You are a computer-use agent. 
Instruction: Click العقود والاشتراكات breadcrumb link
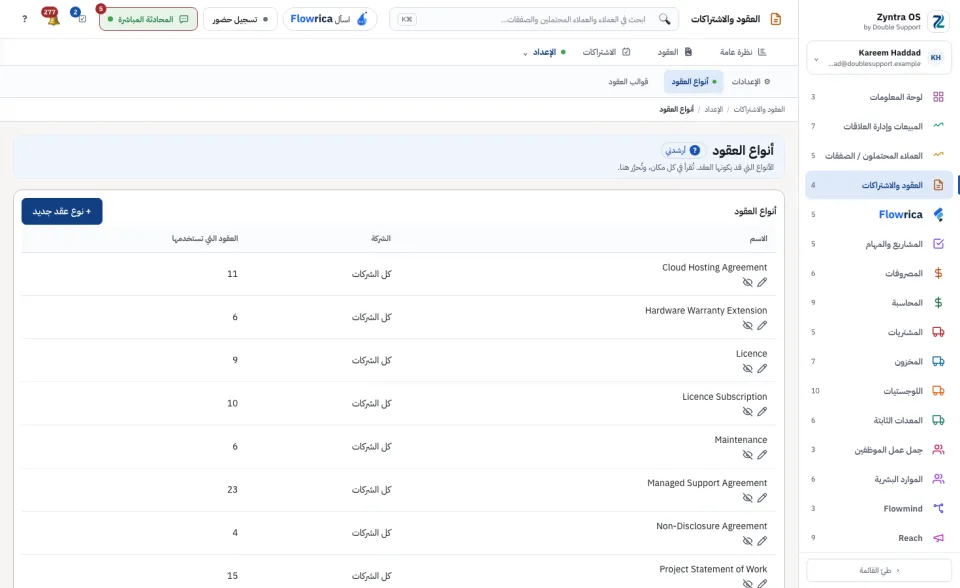(x=759, y=109)
